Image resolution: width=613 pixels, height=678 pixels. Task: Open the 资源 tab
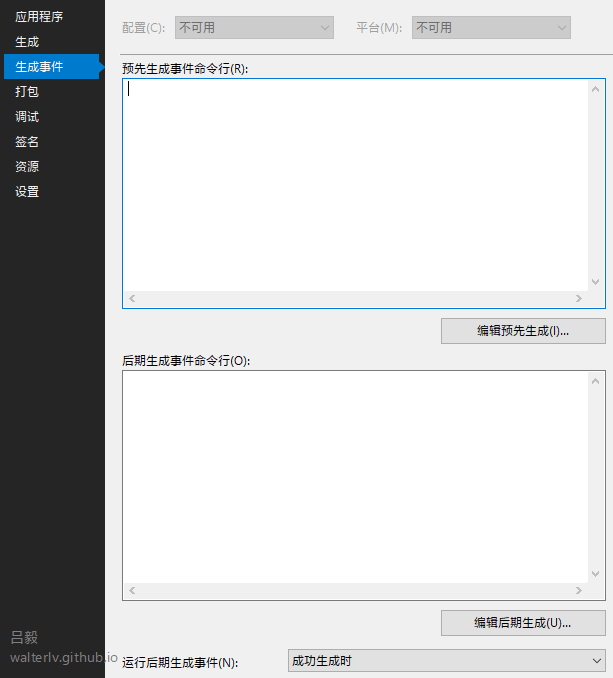tap(27, 167)
